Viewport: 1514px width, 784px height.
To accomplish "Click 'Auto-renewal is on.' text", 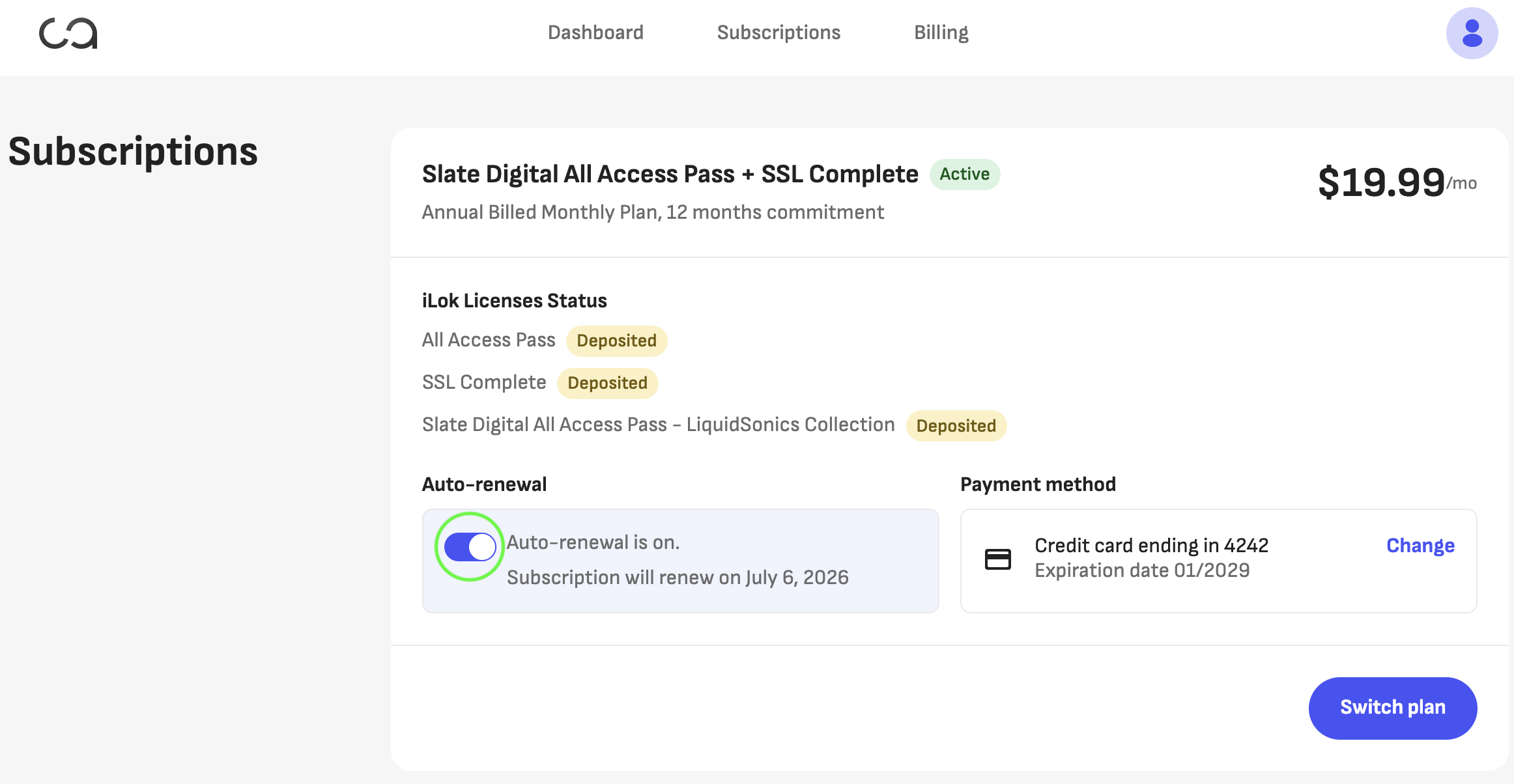I will pyautogui.click(x=593, y=542).
